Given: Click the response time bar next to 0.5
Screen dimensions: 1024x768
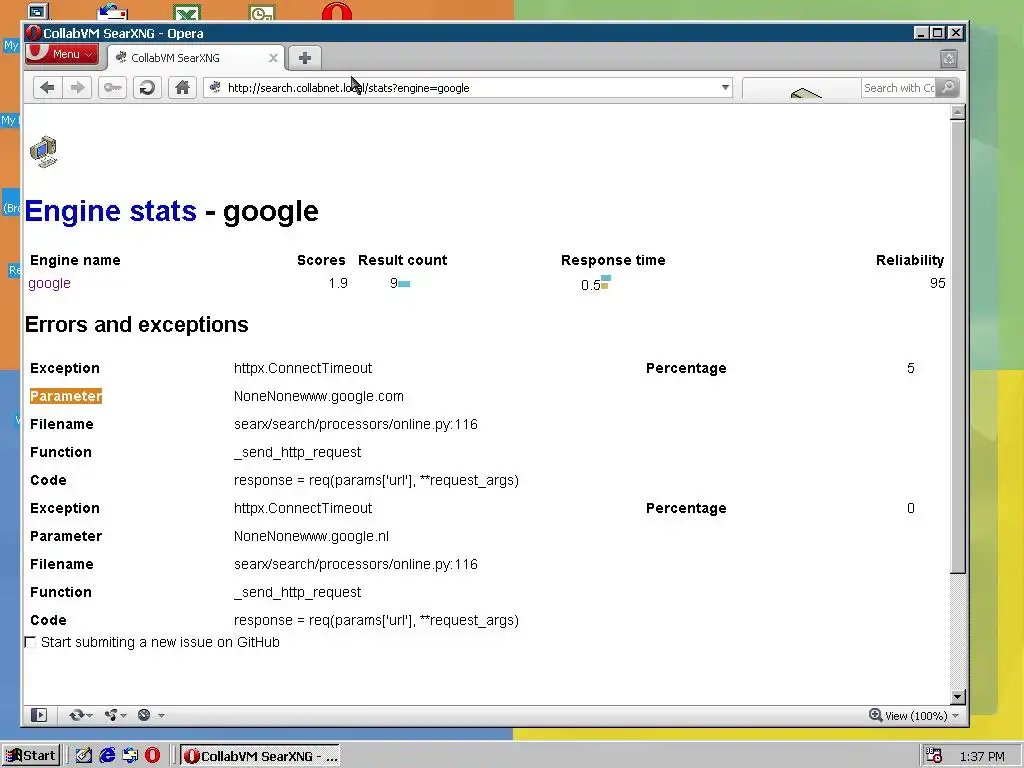Looking at the screenshot, I should point(605,281).
